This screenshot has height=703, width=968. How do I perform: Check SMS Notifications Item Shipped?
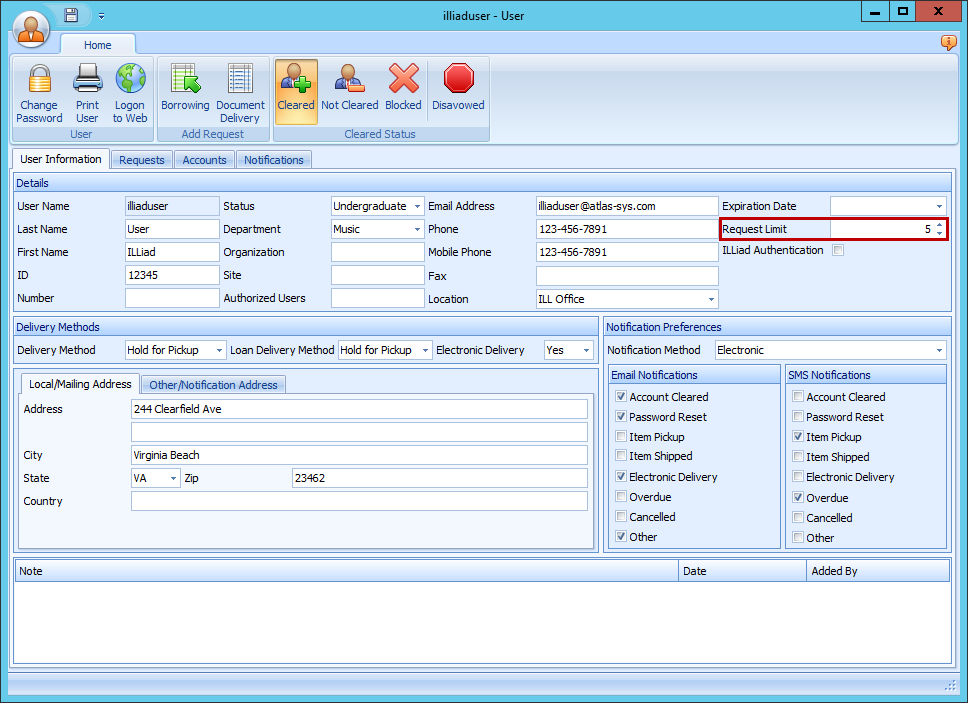coord(798,457)
